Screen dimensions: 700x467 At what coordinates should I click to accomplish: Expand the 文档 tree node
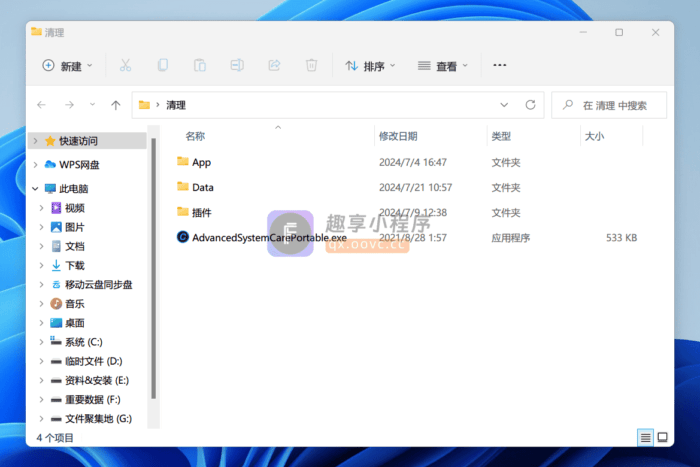pyautogui.click(x=42, y=246)
